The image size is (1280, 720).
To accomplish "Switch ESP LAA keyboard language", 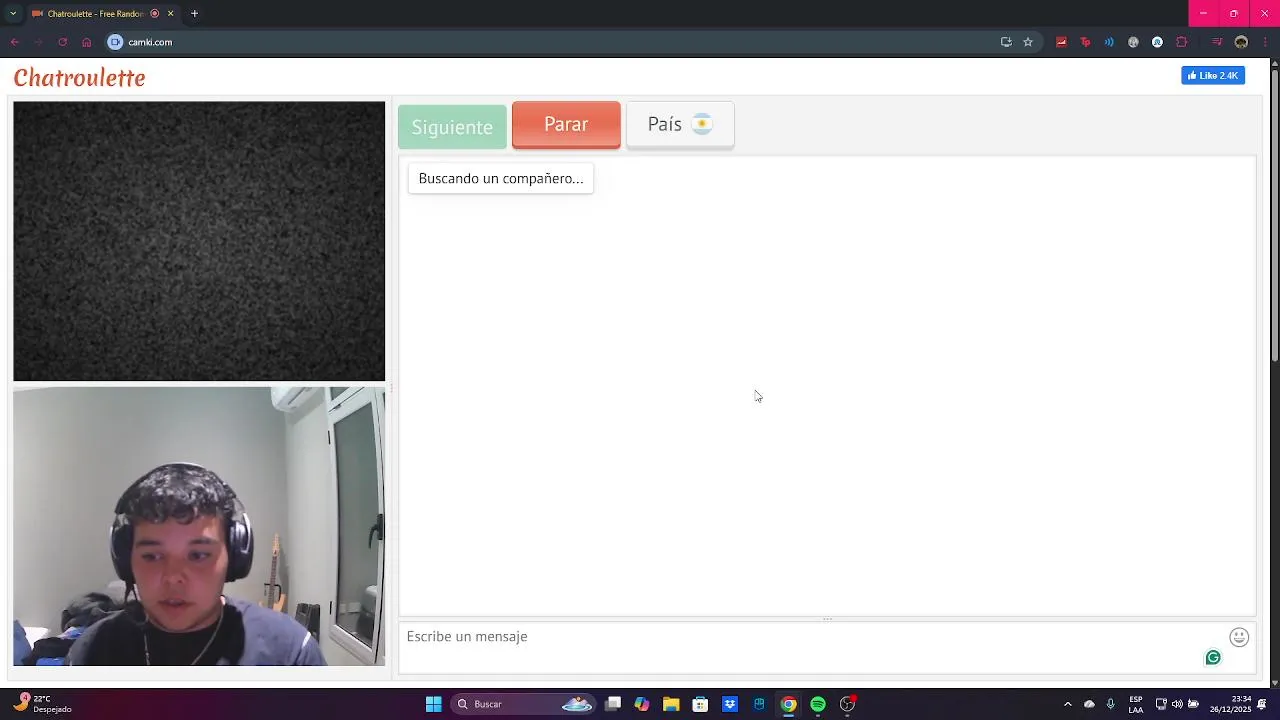I will click(1136, 704).
